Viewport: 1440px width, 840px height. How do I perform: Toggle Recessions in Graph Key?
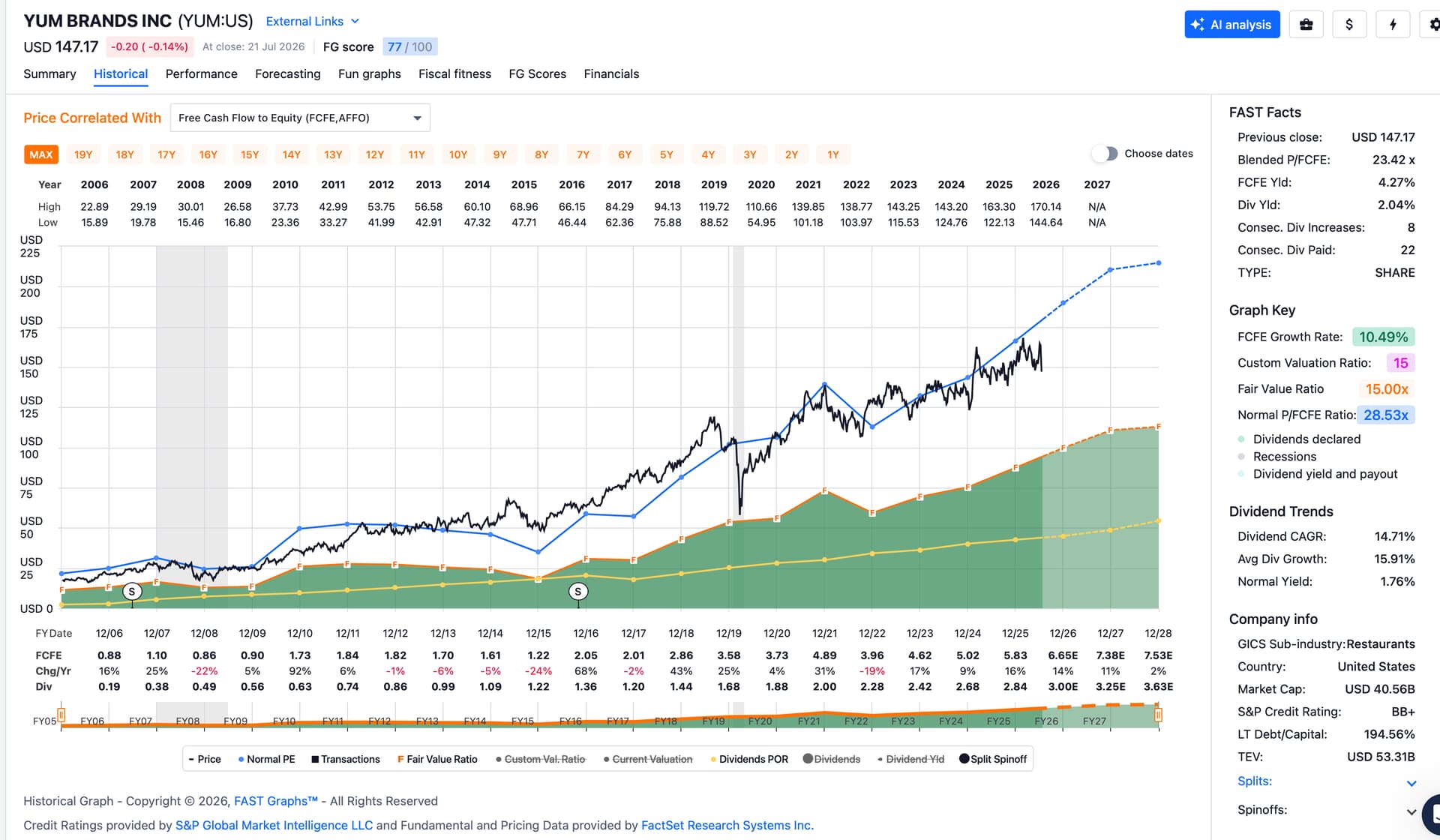pyautogui.click(x=1276, y=457)
